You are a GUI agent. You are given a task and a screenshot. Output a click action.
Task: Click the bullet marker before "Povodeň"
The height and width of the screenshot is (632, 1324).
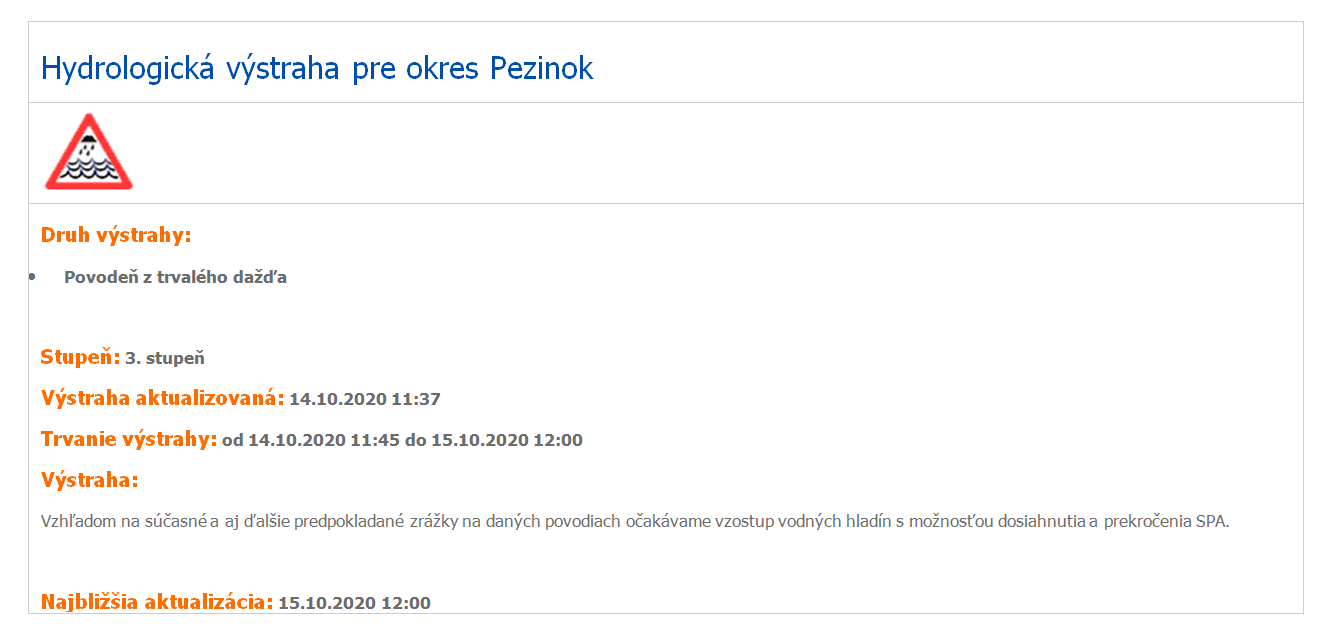click(x=33, y=276)
